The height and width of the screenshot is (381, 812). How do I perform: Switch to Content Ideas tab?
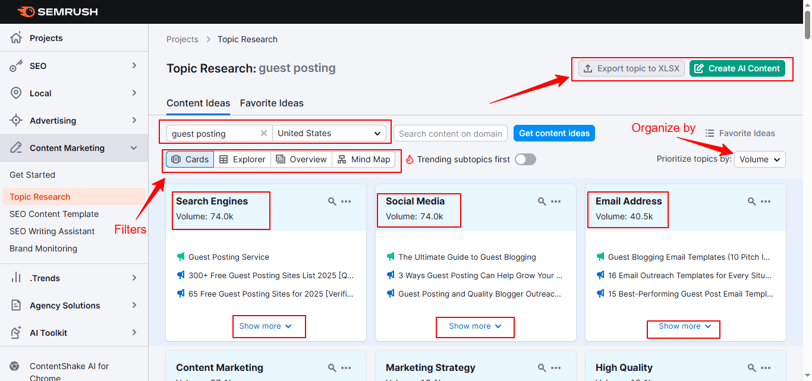pyautogui.click(x=198, y=103)
